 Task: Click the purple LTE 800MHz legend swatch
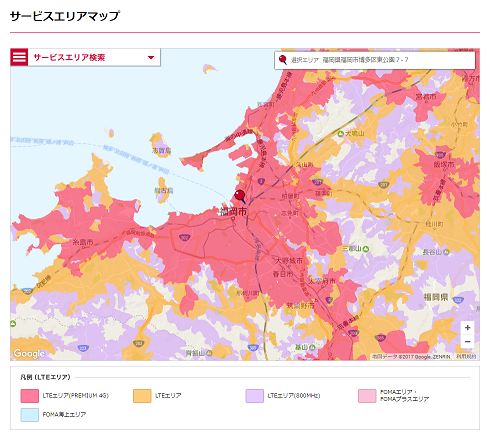coord(255,396)
